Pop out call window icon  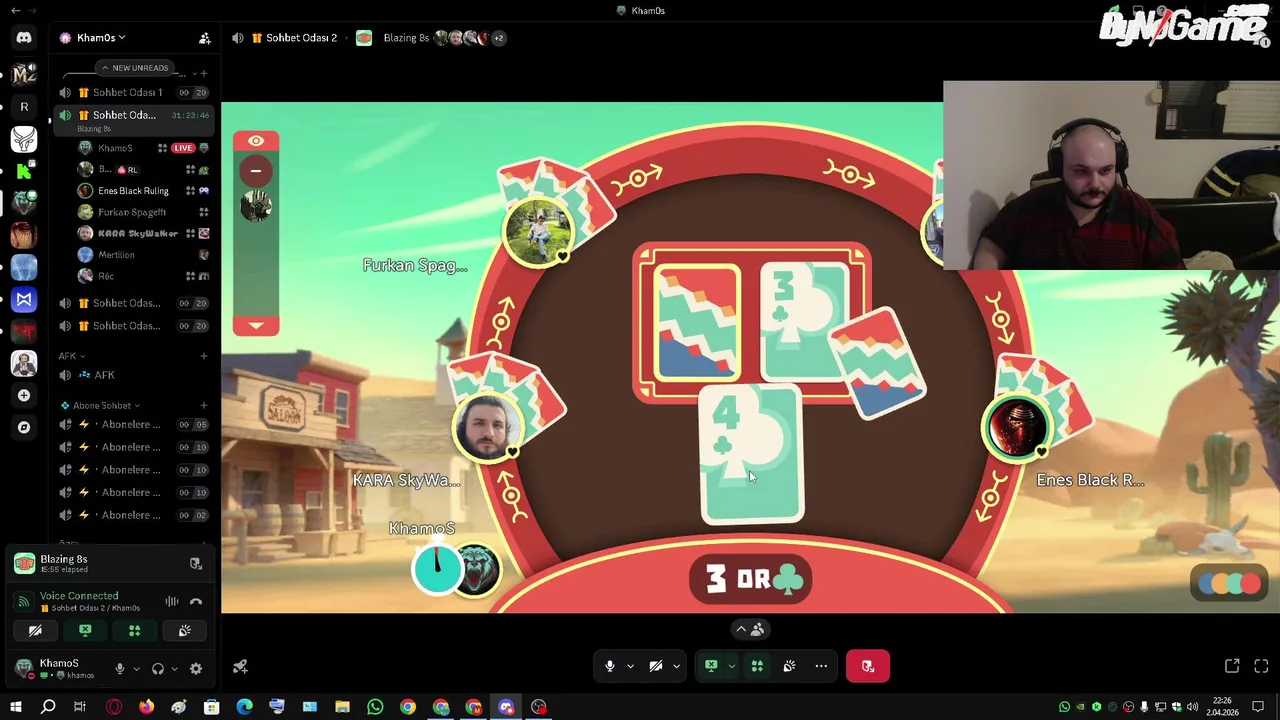[1232, 666]
